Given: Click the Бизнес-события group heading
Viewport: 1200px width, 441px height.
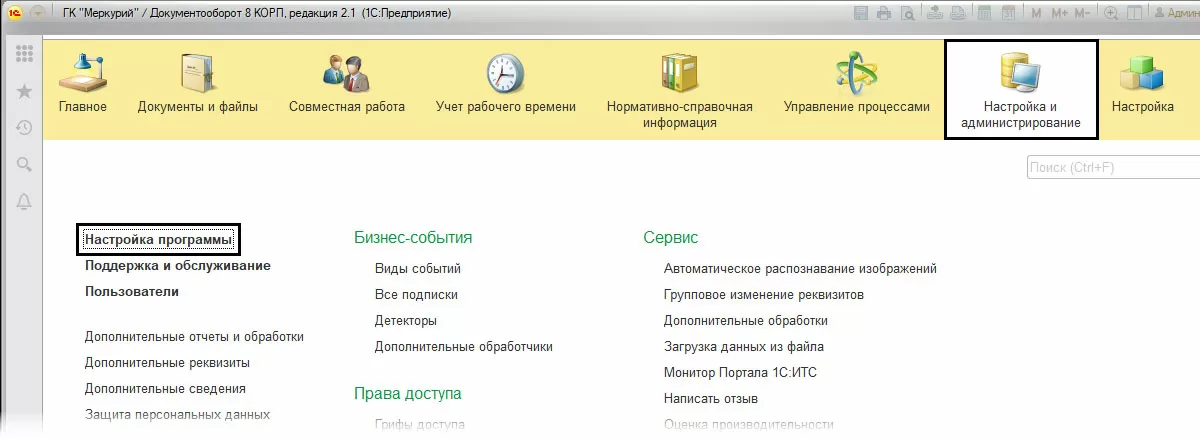Looking at the screenshot, I should click(x=413, y=237).
